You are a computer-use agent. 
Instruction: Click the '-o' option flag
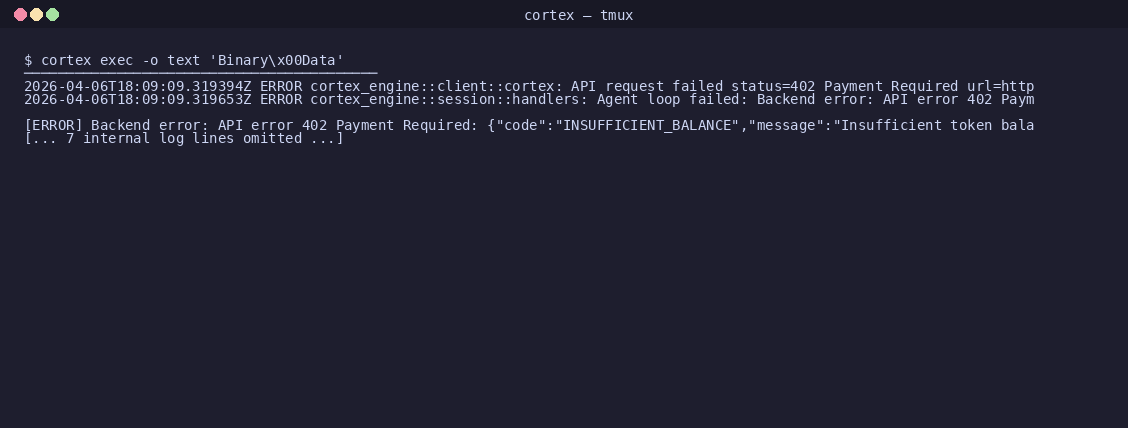(x=150, y=60)
